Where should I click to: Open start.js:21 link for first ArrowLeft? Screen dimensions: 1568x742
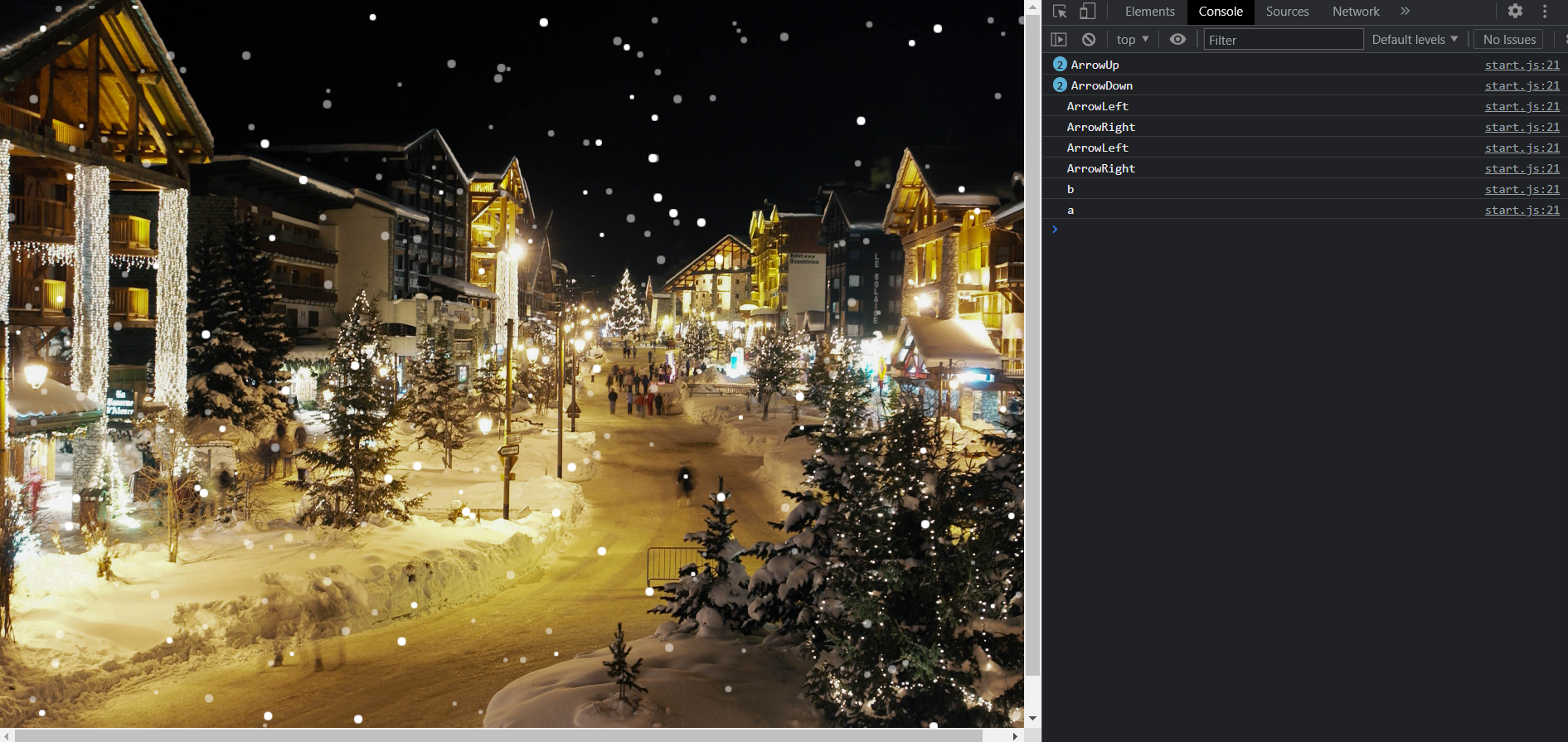(x=1522, y=106)
